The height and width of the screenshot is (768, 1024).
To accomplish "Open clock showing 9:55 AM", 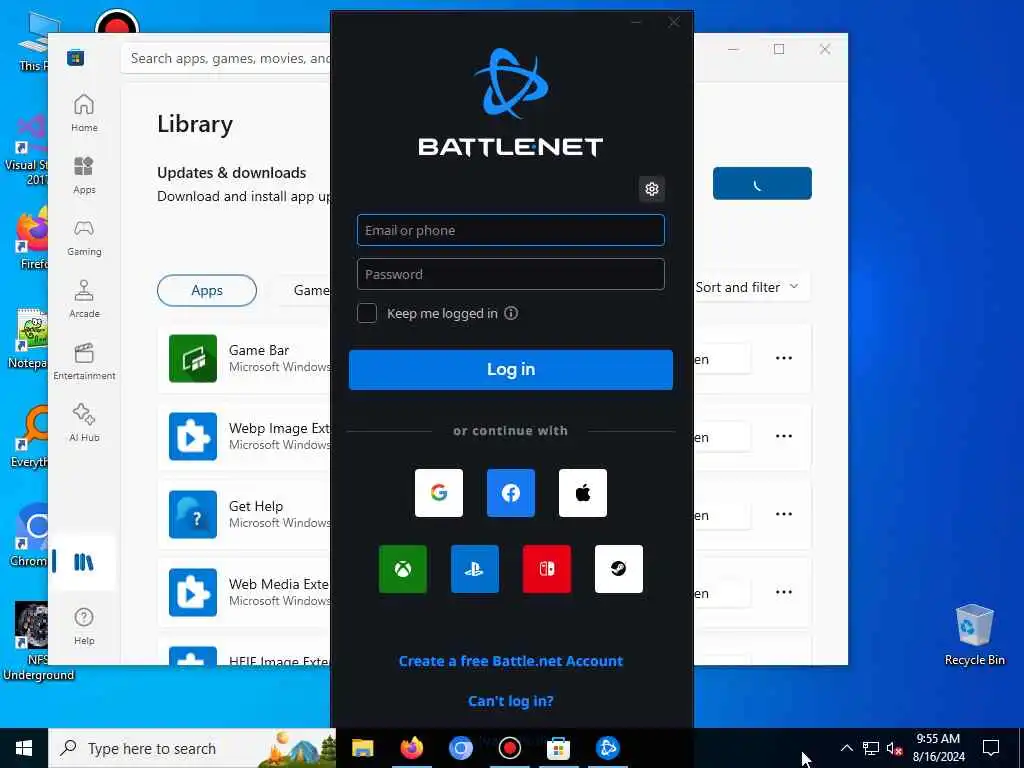I will click(938, 748).
